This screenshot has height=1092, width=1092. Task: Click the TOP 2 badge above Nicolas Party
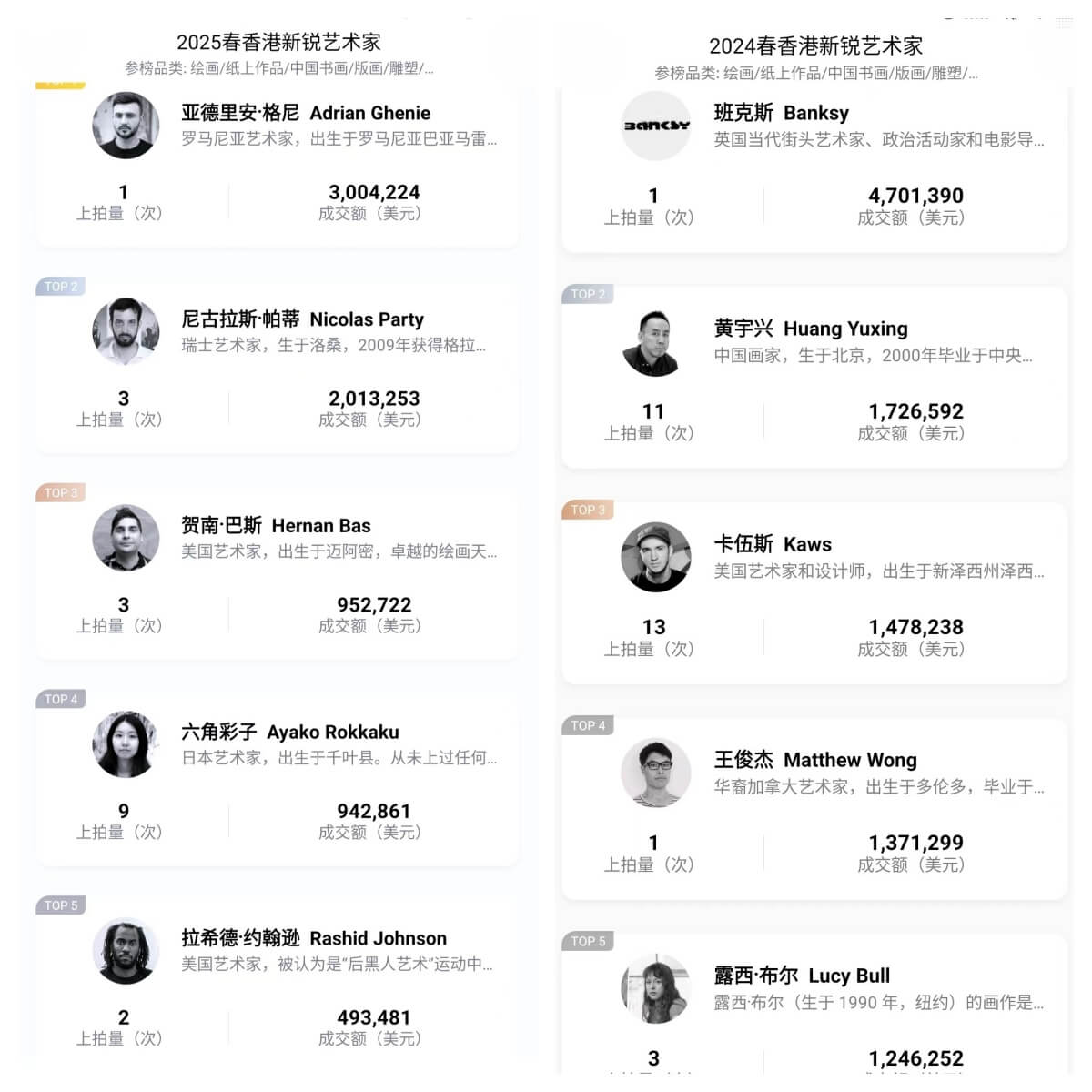[61, 287]
